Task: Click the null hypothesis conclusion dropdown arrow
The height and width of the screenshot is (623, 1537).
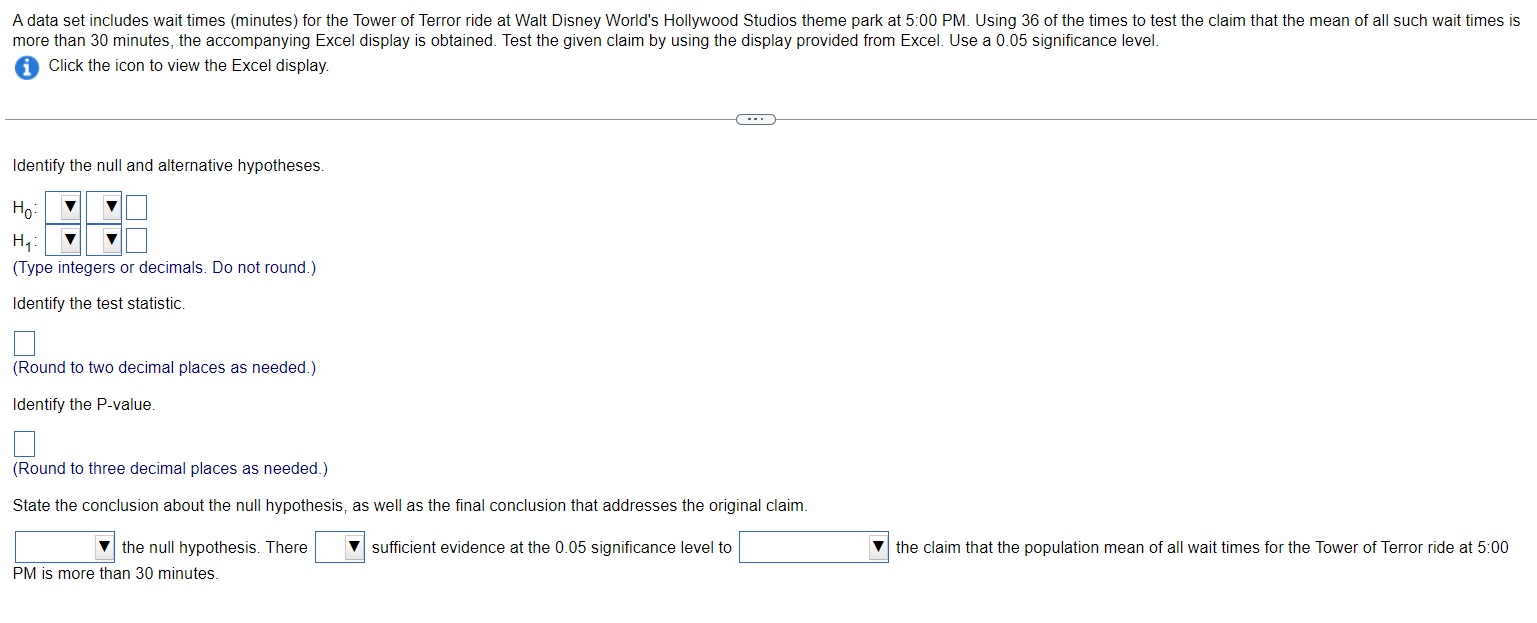Action: [106, 547]
